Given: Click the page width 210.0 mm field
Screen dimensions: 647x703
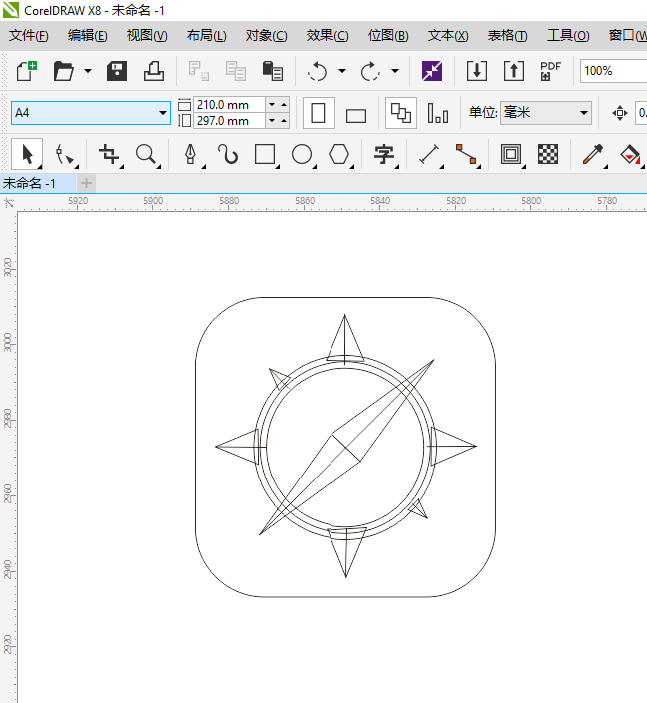Looking at the screenshot, I should click(x=228, y=105).
